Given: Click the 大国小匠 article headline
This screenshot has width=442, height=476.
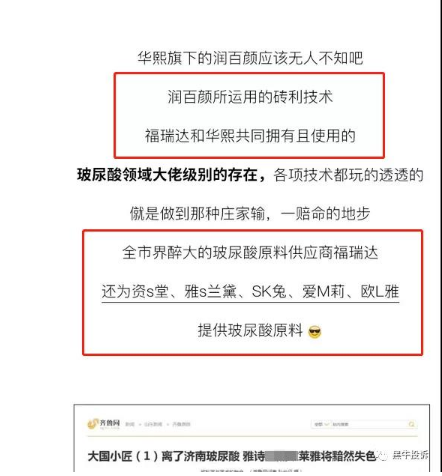Looking at the screenshot, I should tap(232, 456).
